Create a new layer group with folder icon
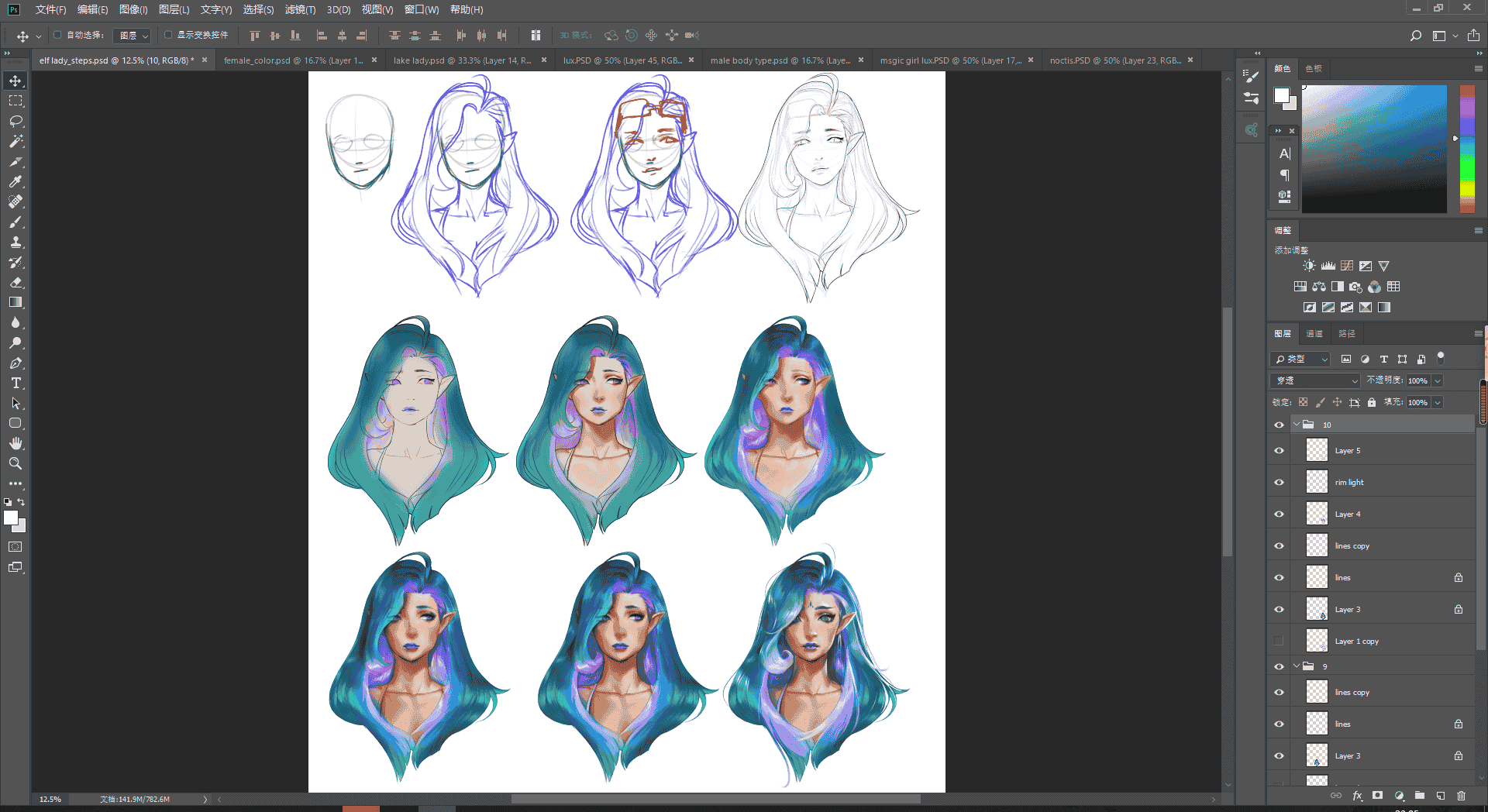Image resolution: width=1488 pixels, height=812 pixels. [1419, 796]
